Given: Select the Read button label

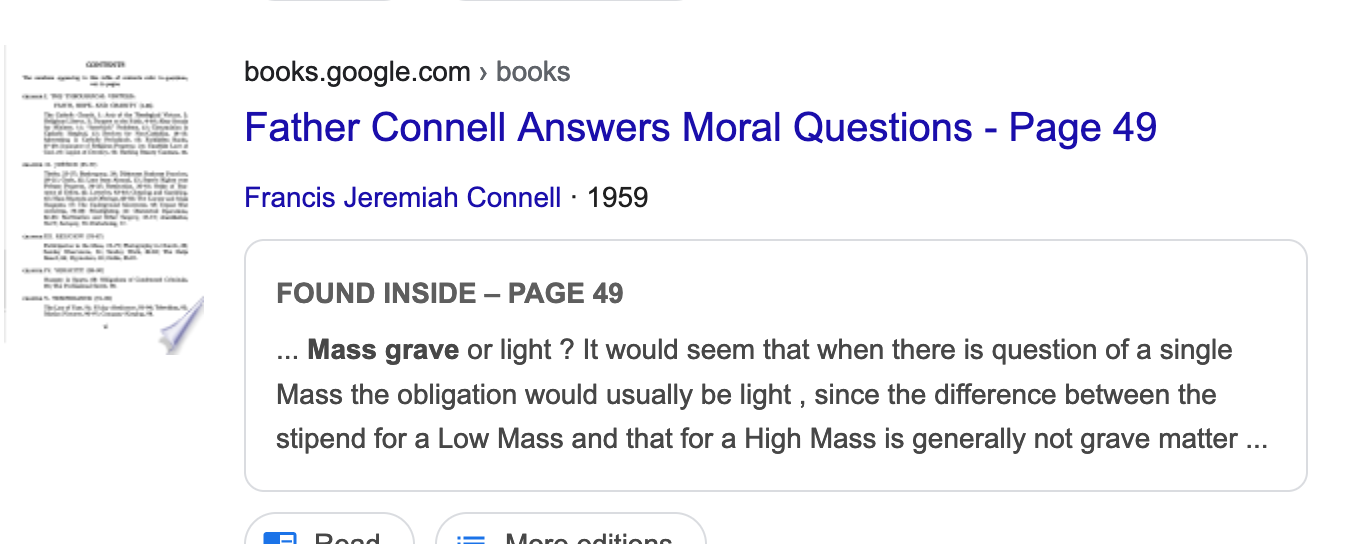Looking at the screenshot, I should click(347, 538).
